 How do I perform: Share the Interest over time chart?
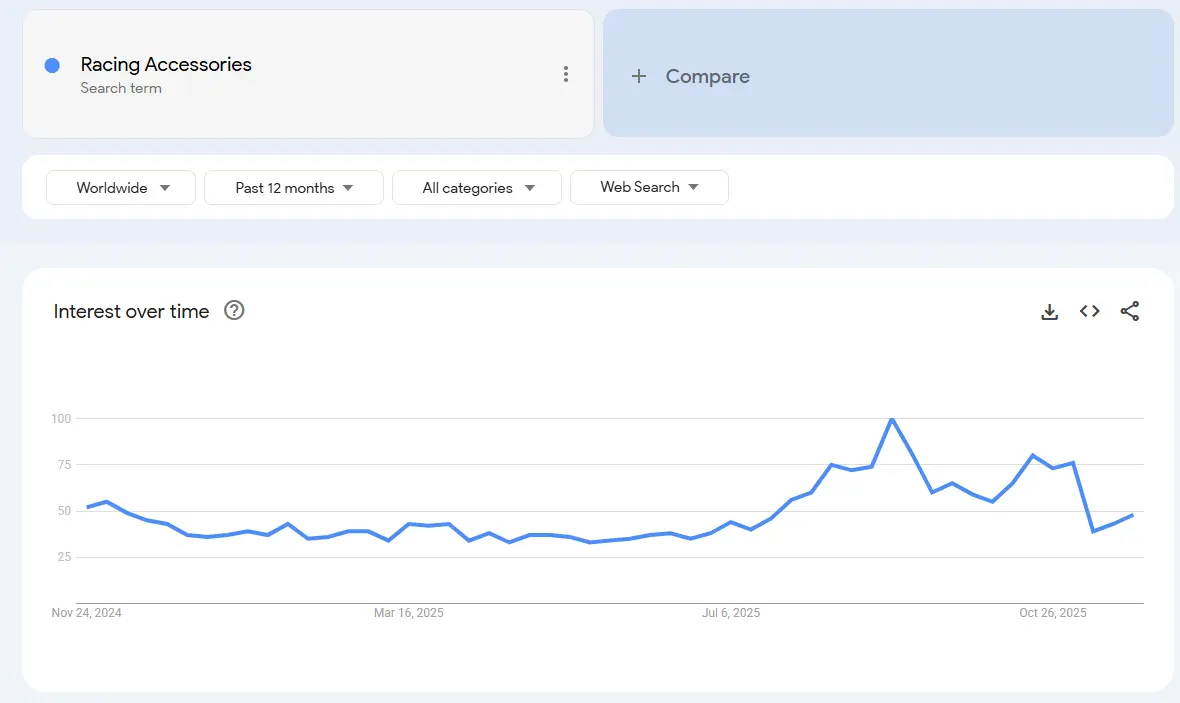click(x=1129, y=311)
